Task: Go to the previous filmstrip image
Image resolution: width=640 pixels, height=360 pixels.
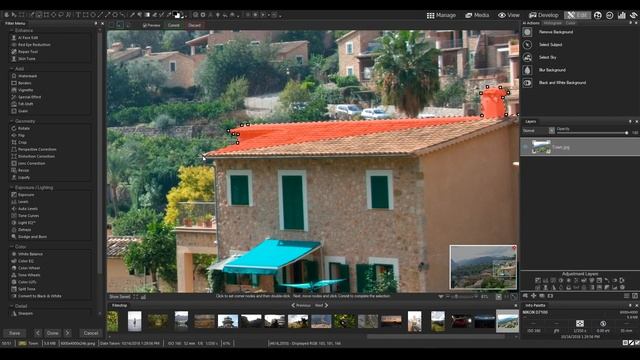Action: [x=301, y=305]
